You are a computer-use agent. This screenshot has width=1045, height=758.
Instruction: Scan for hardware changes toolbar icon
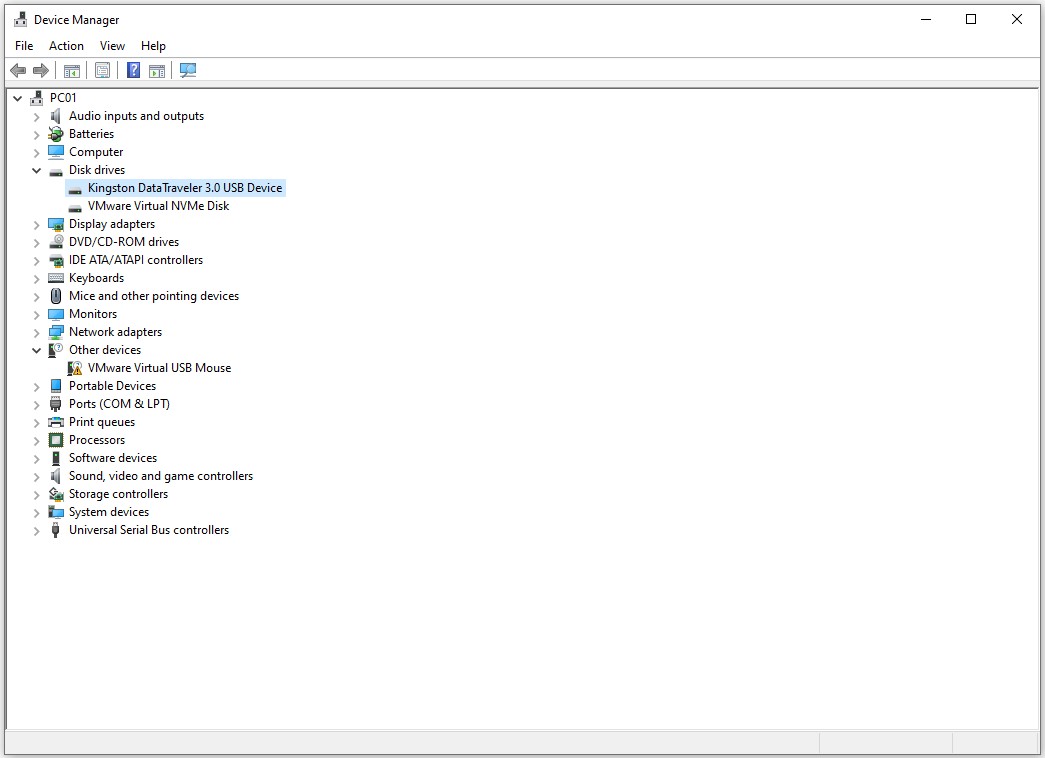[x=188, y=70]
